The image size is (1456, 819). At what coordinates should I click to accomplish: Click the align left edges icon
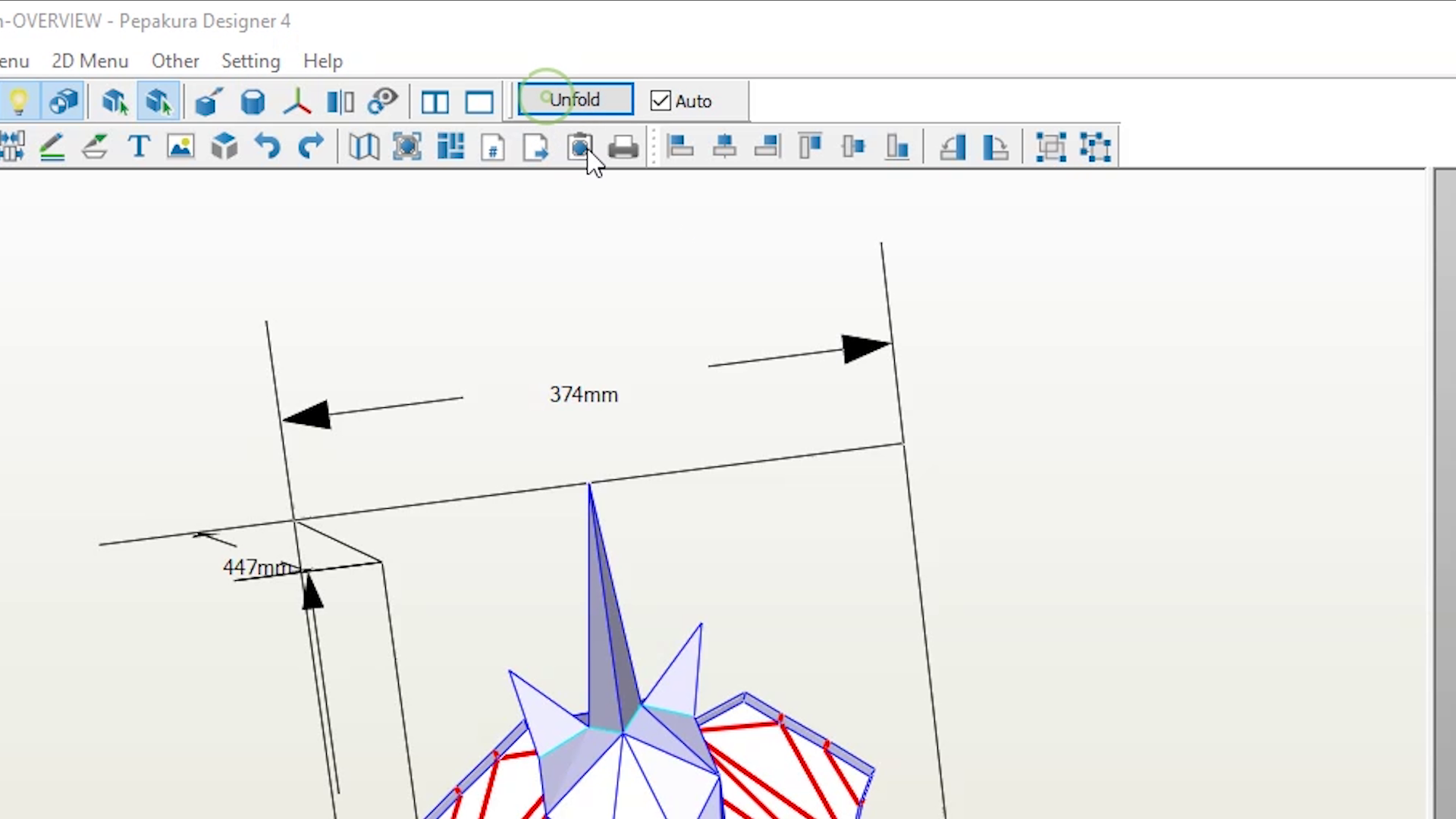click(680, 146)
